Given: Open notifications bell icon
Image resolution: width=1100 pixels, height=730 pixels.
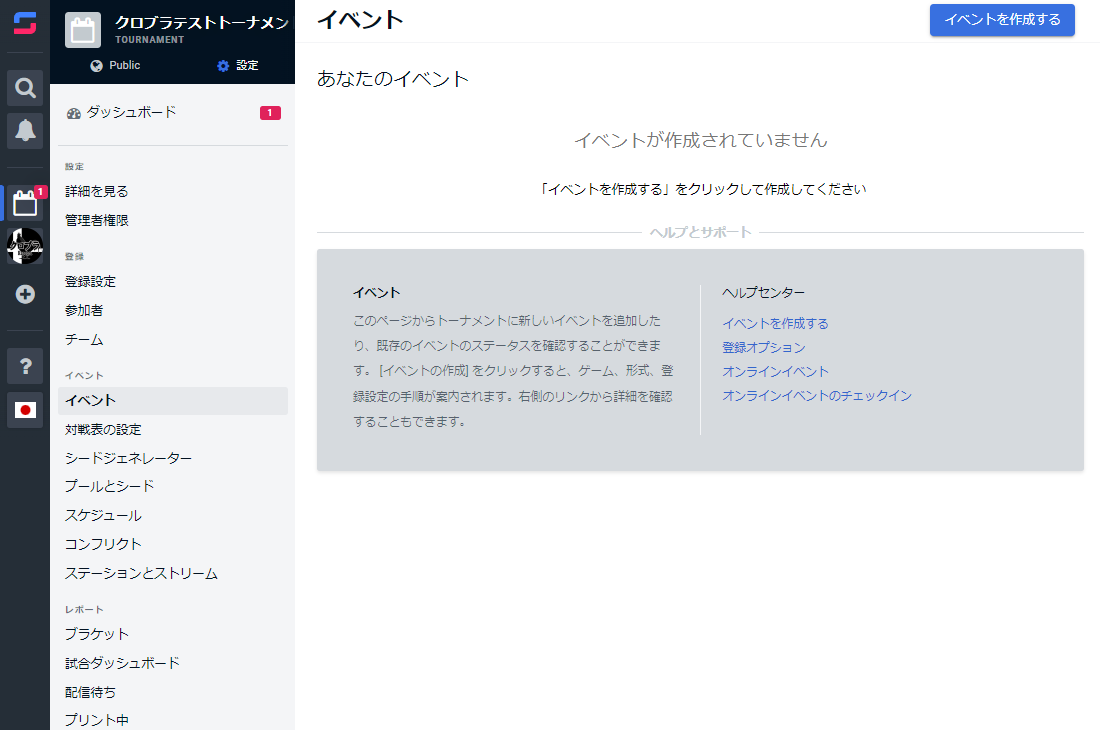Looking at the screenshot, I should [x=25, y=130].
